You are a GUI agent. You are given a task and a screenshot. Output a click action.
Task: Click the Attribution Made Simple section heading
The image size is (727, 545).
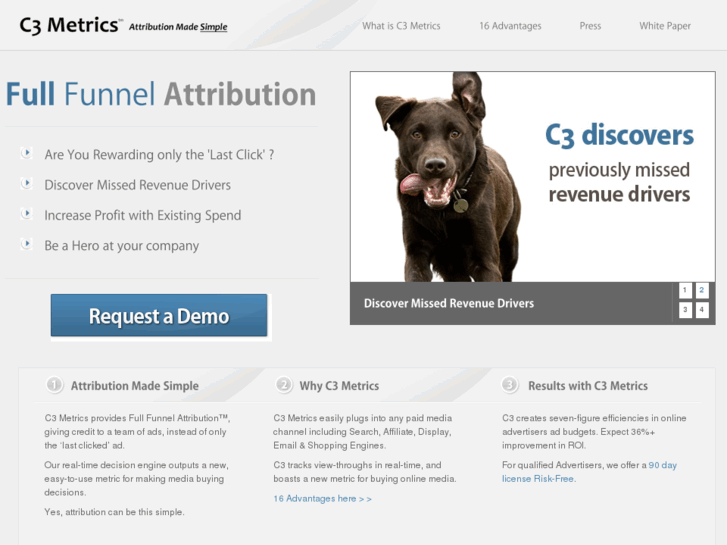click(134, 386)
